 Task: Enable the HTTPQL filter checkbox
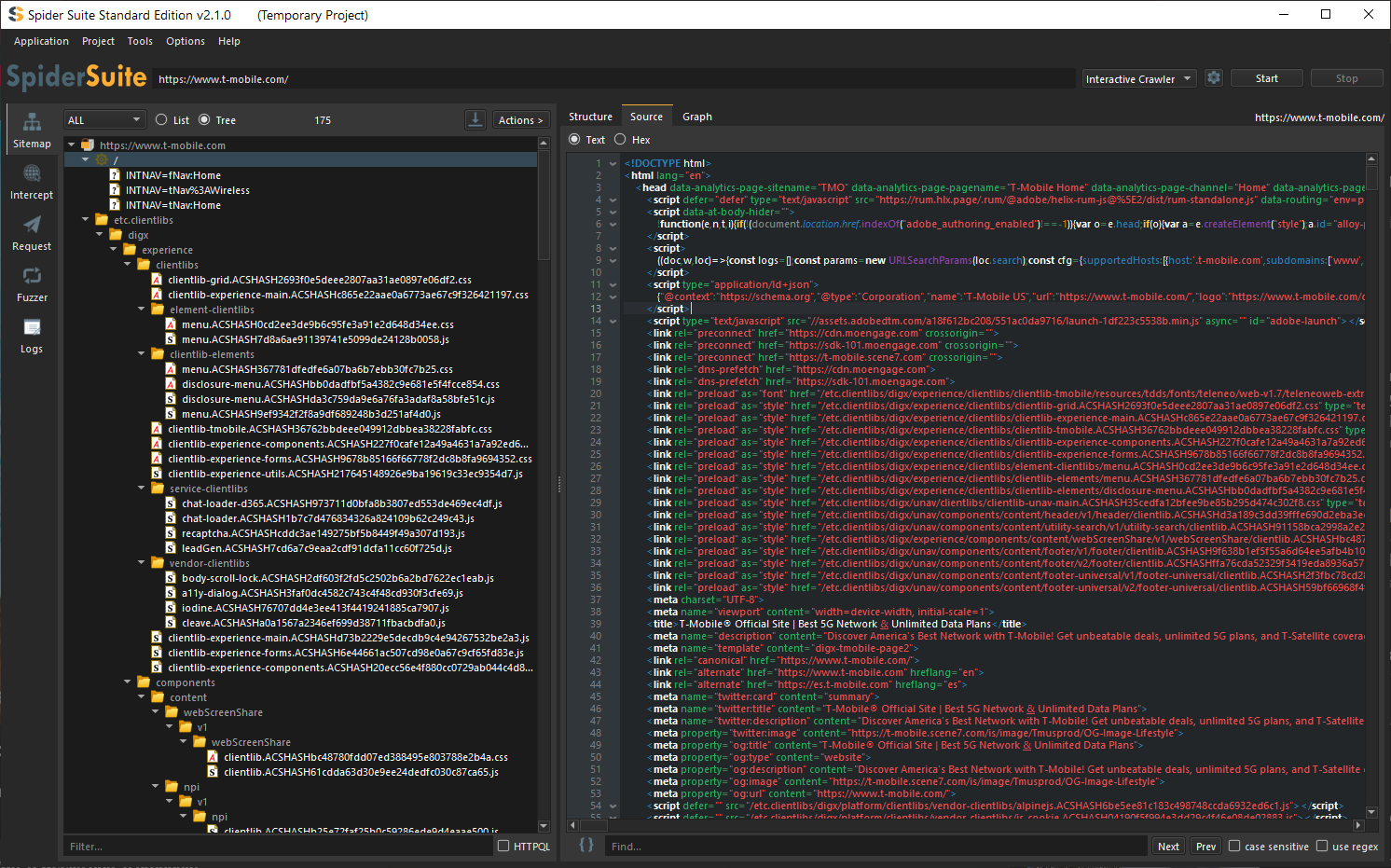click(x=503, y=846)
